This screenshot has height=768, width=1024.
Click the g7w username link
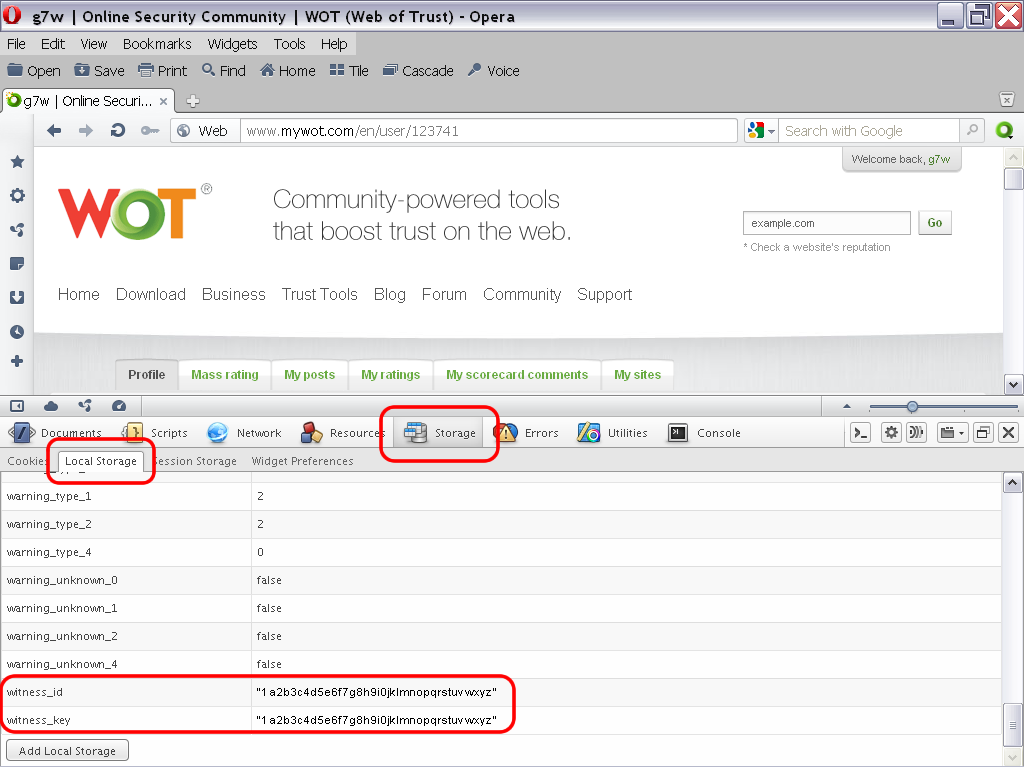pyautogui.click(x=939, y=159)
